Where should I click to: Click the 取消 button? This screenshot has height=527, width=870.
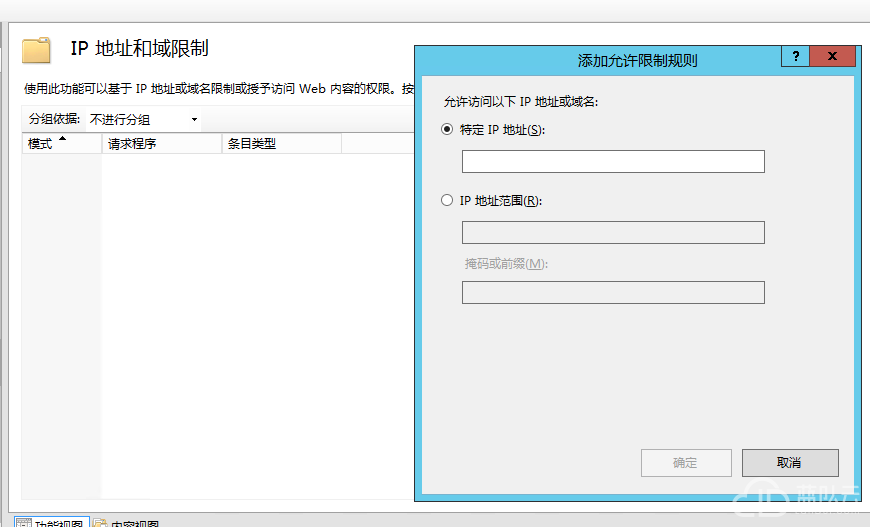pyautogui.click(x=790, y=463)
